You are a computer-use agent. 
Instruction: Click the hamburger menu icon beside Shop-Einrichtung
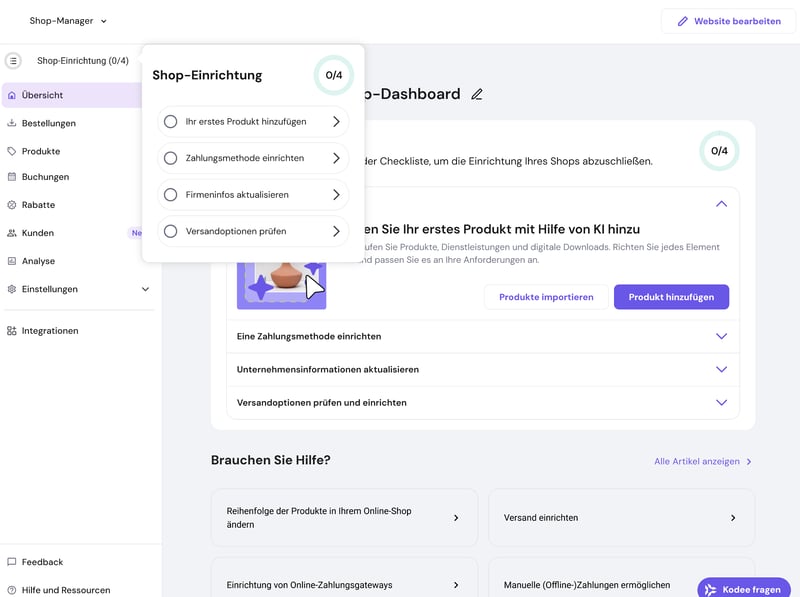point(13,61)
